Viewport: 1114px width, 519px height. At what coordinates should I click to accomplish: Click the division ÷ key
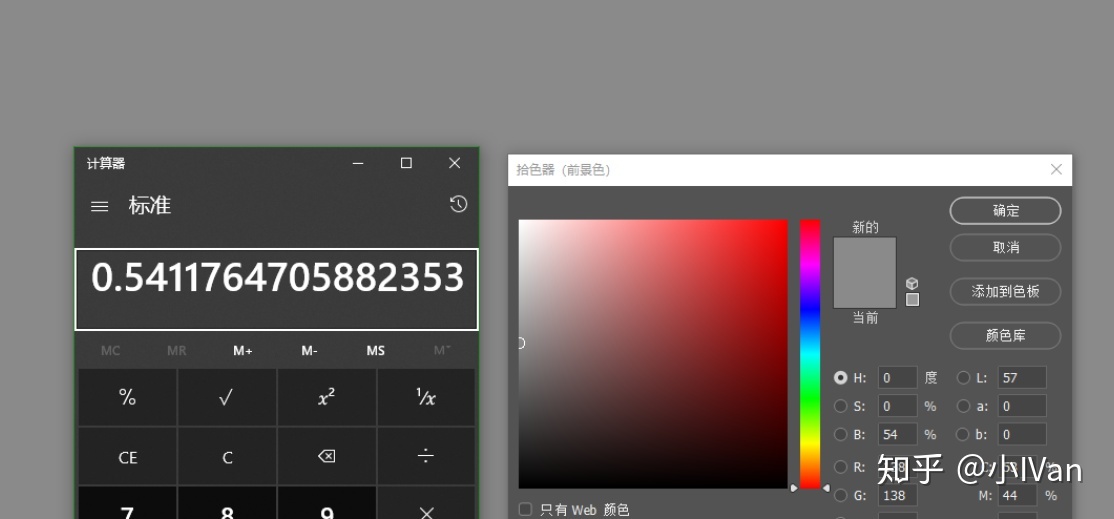tap(426, 457)
